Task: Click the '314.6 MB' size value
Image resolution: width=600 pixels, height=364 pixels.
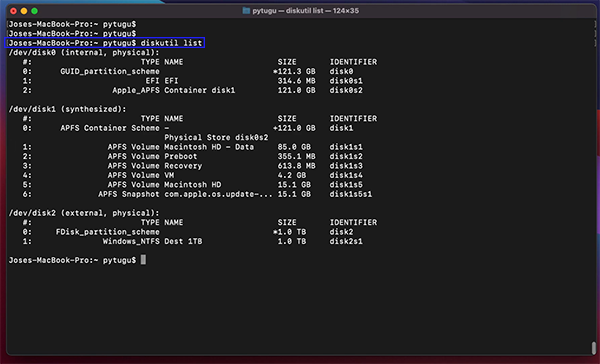Action: click(x=297, y=81)
